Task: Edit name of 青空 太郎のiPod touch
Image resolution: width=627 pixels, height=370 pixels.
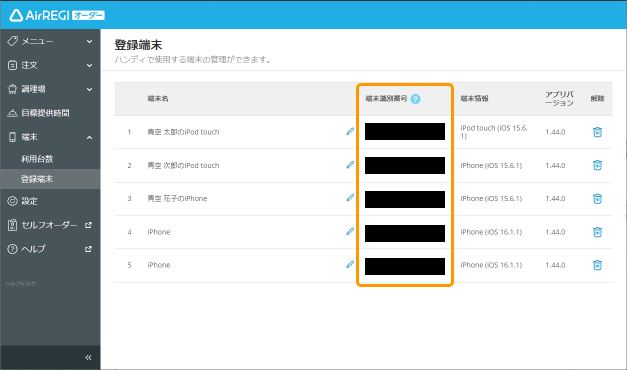Action: point(350,131)
